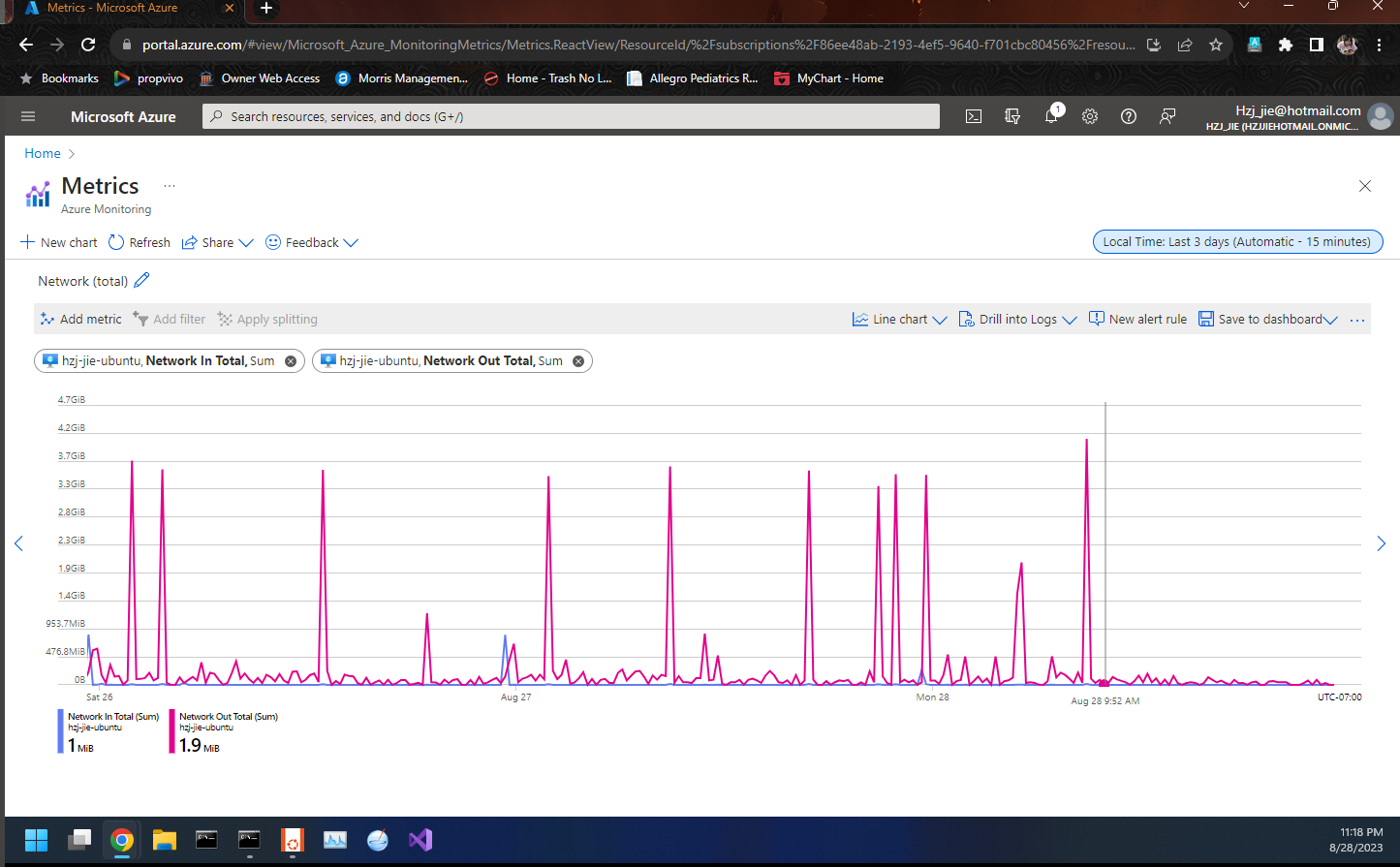Navigate to Home via breadcrumb
Image resolution: width=1400 pixels, height=867 pixels.
(42, 153)
